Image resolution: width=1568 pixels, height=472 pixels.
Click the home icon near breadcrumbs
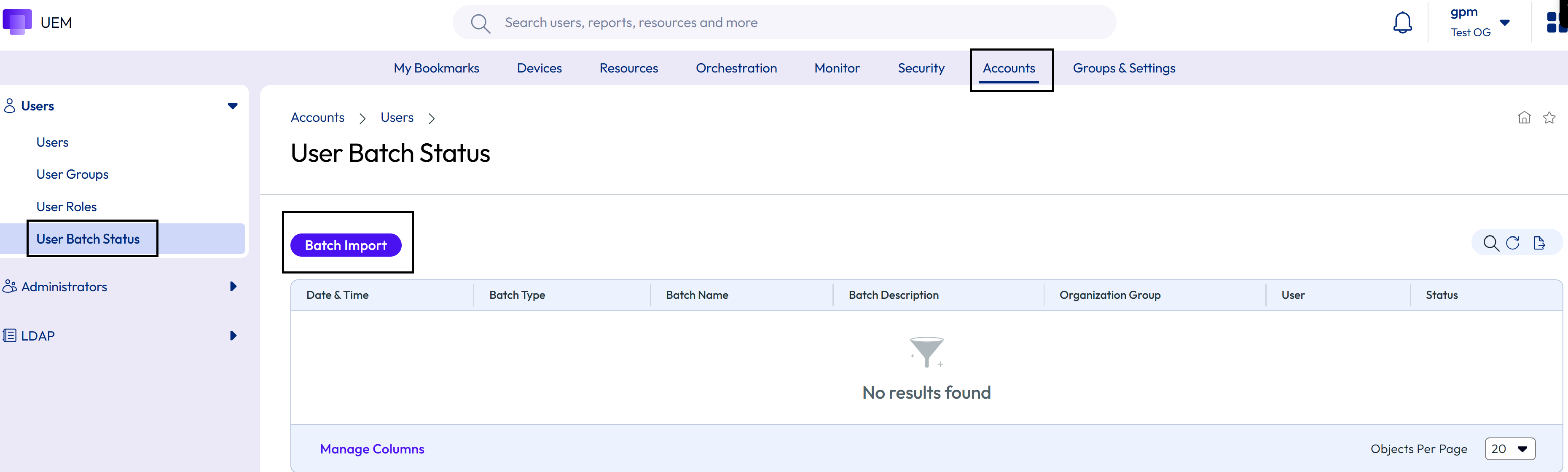tap(1524, 118)
